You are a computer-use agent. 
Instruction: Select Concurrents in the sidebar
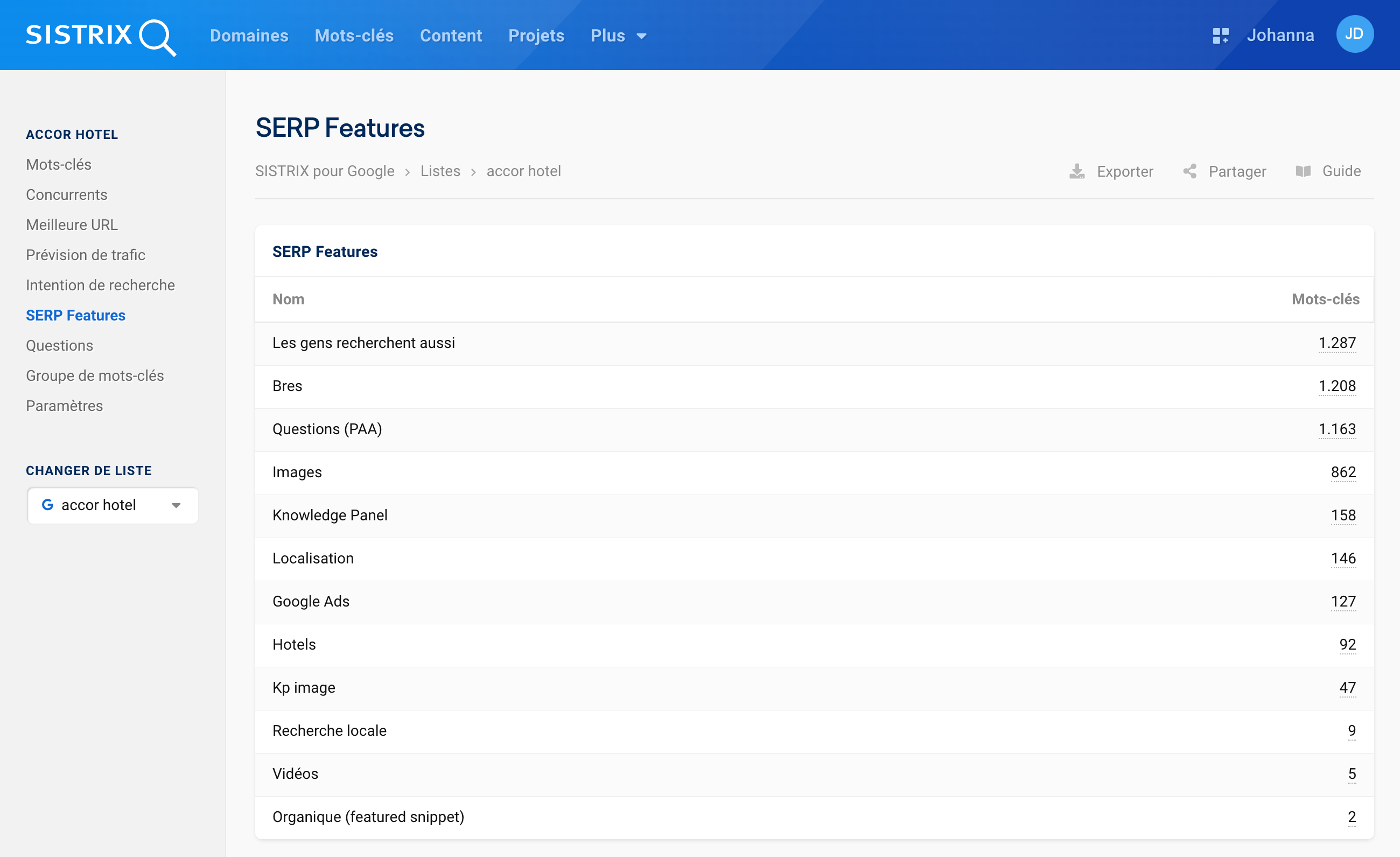66,195
